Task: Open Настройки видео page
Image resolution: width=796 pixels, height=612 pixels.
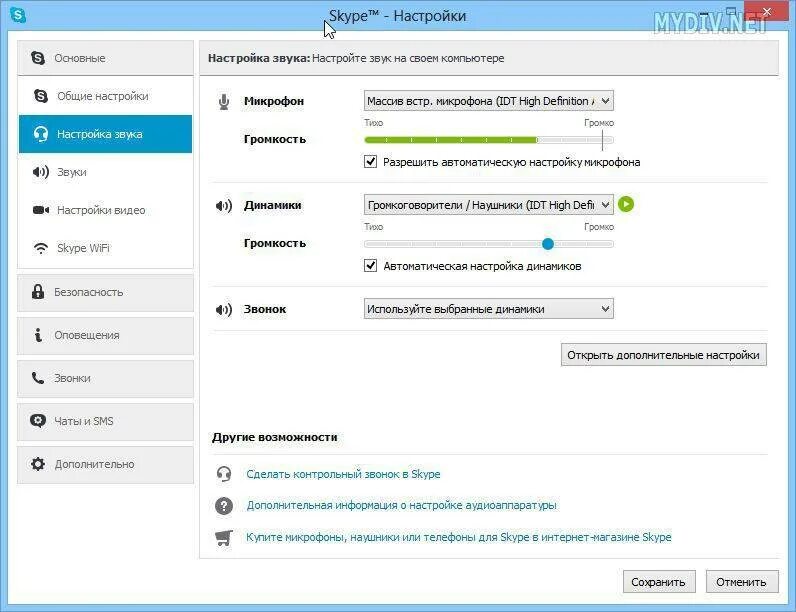Action: pos(106,210)
